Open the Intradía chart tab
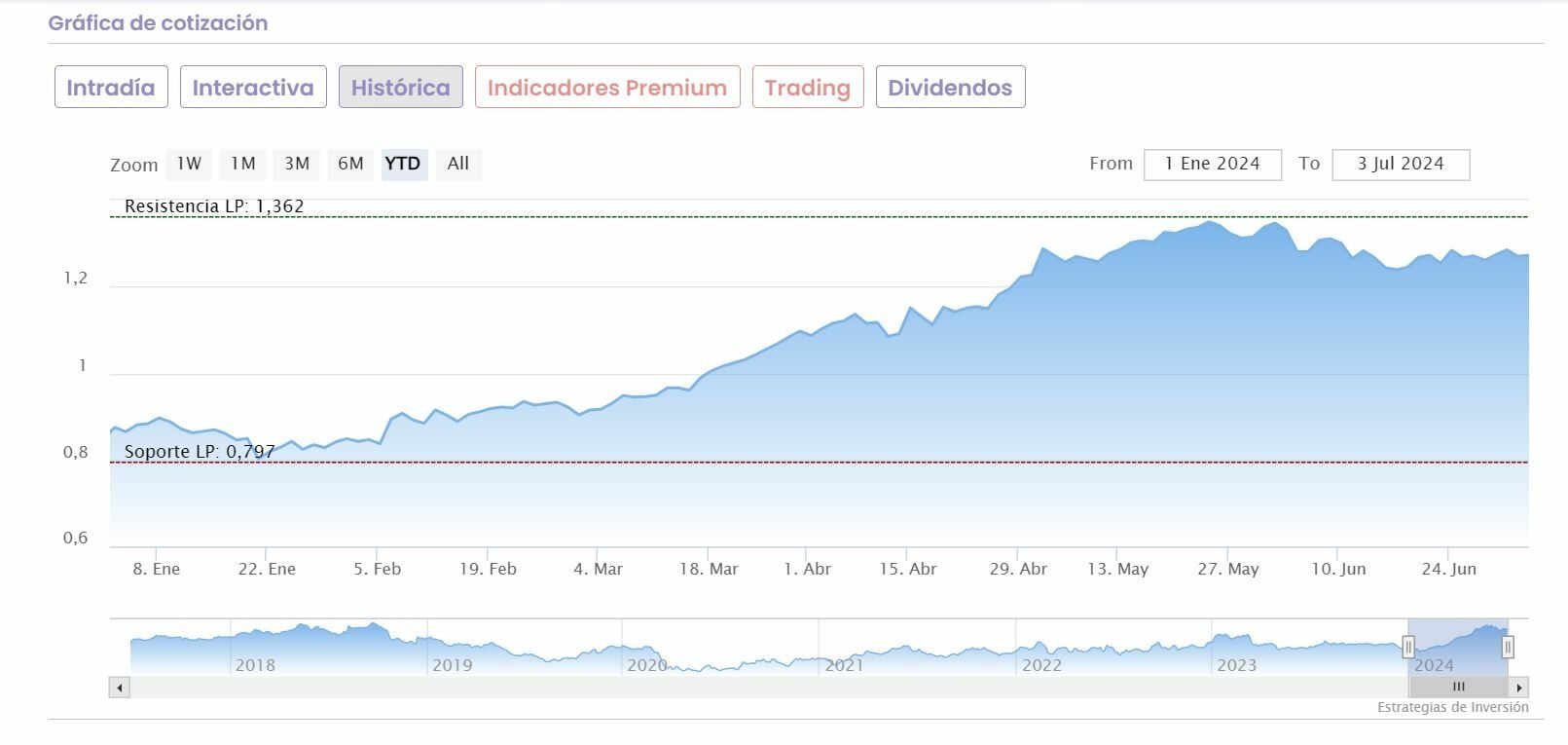The width and height of the screenshot is (1568, 745). click(x=111, y=88)
